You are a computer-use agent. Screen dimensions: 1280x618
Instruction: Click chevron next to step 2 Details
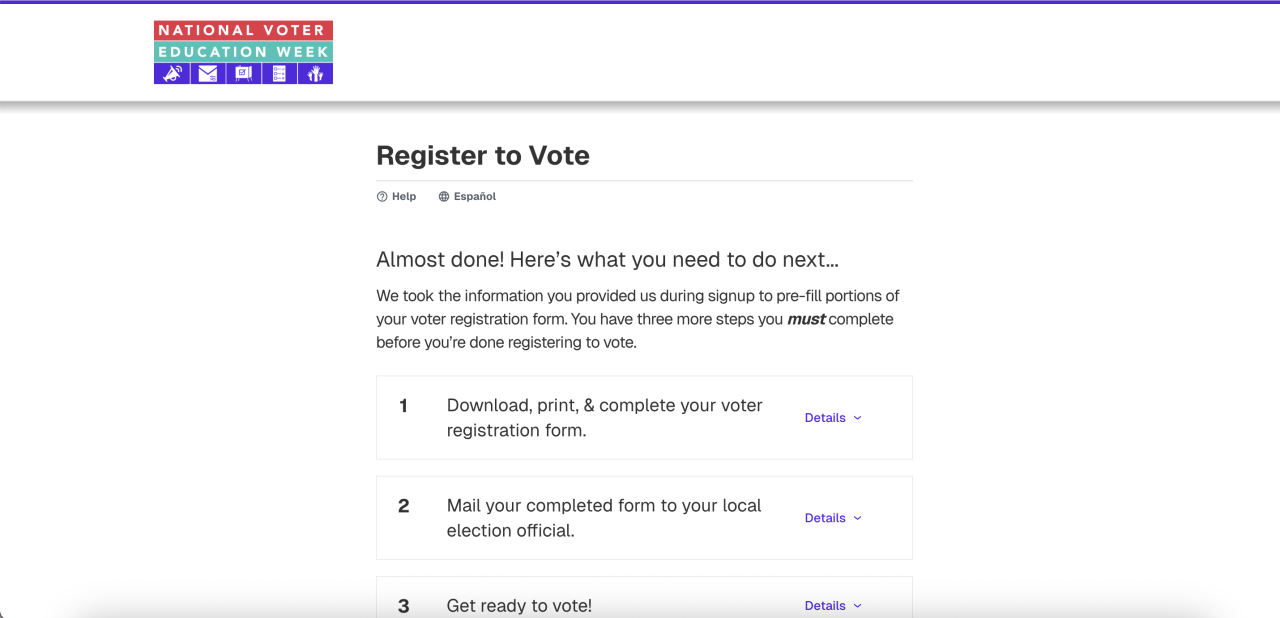click(857, 518)
